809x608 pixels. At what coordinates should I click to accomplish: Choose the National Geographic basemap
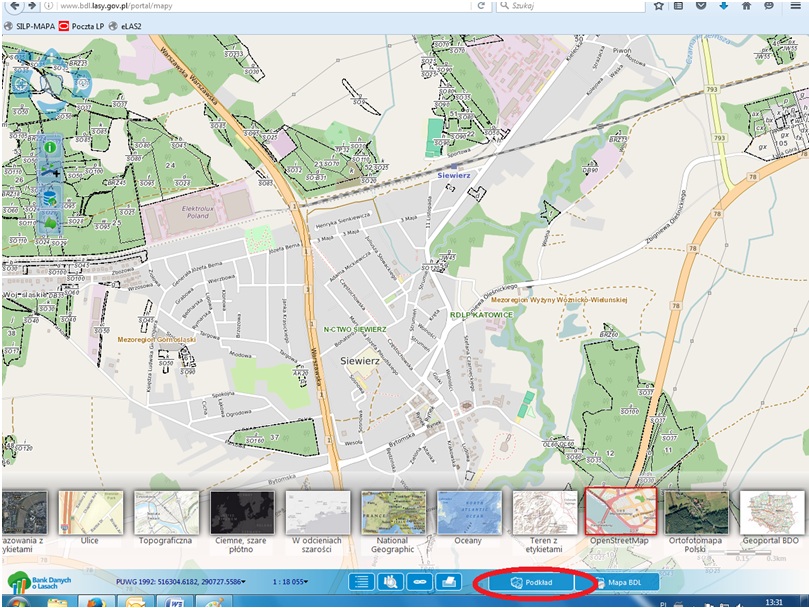pos(393,513)
